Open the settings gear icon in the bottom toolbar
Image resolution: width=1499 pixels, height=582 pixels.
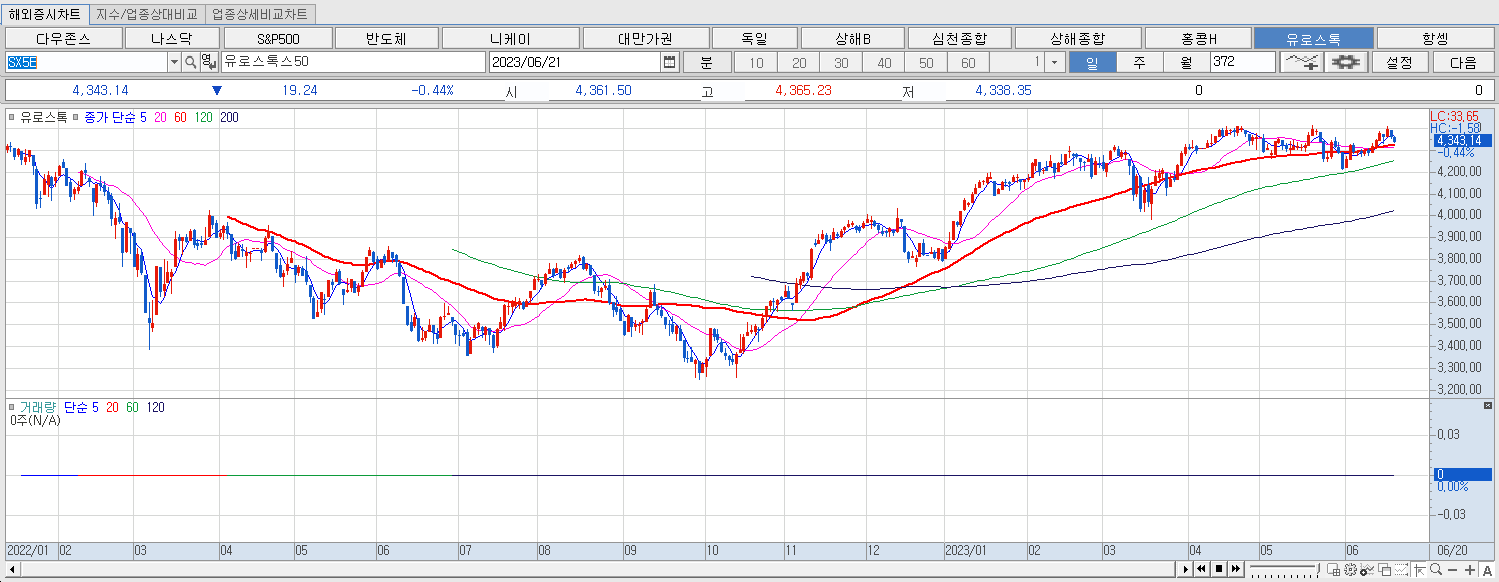pos(1350,569)
